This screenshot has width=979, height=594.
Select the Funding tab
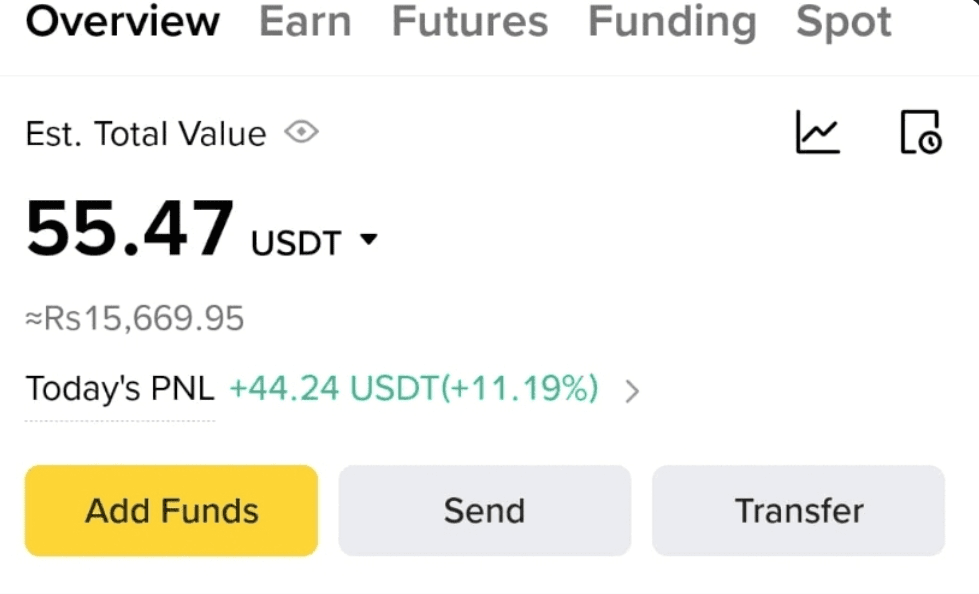coord(672,22)
